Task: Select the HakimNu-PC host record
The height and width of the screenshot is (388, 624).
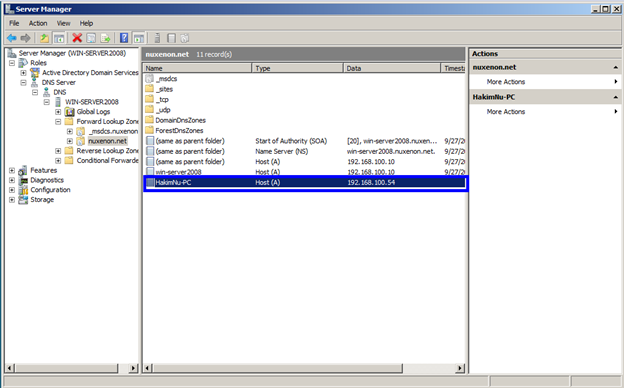Action: [x=304, y=182]
